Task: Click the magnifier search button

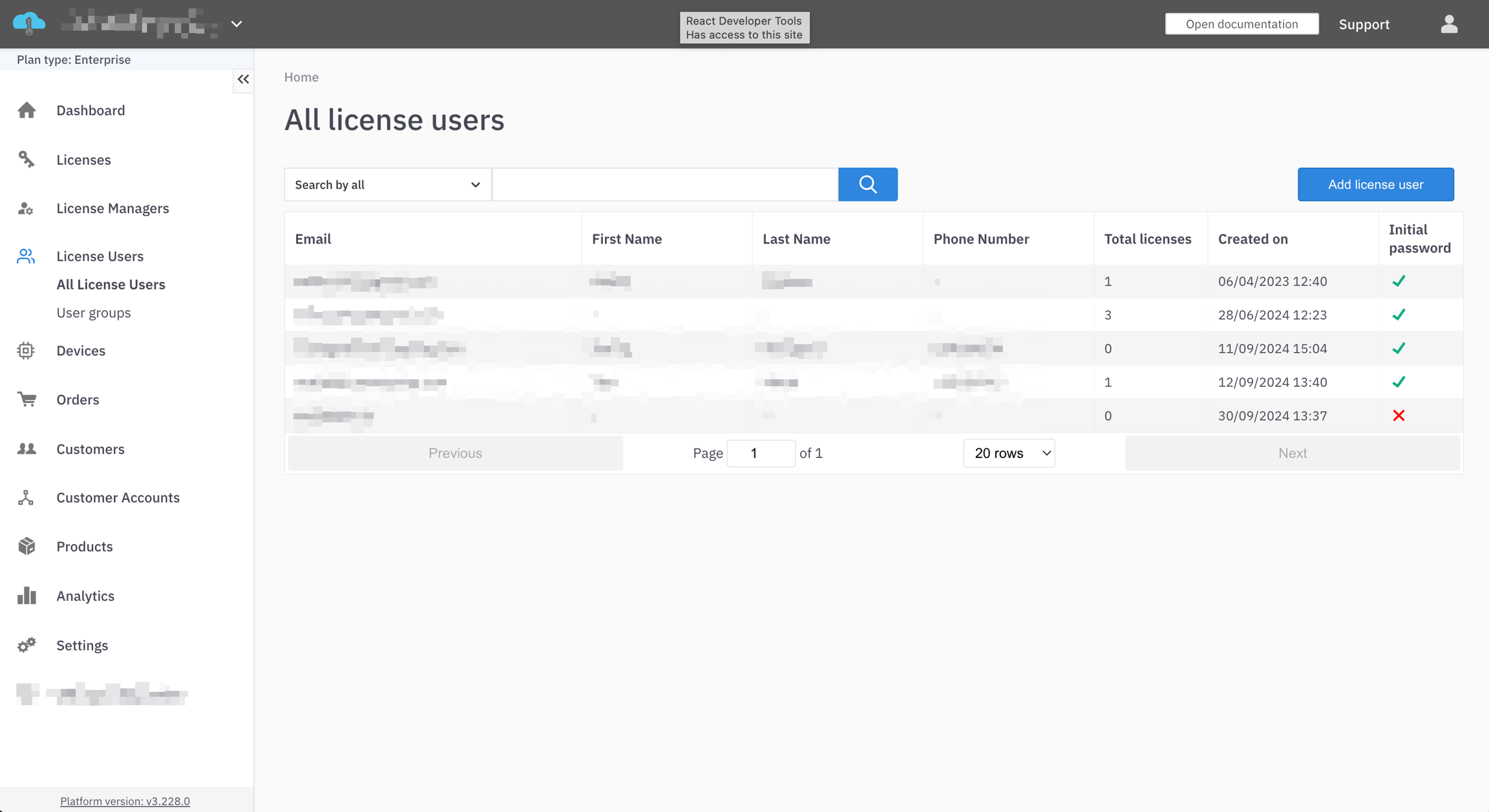Action: [x=867, y=185]
